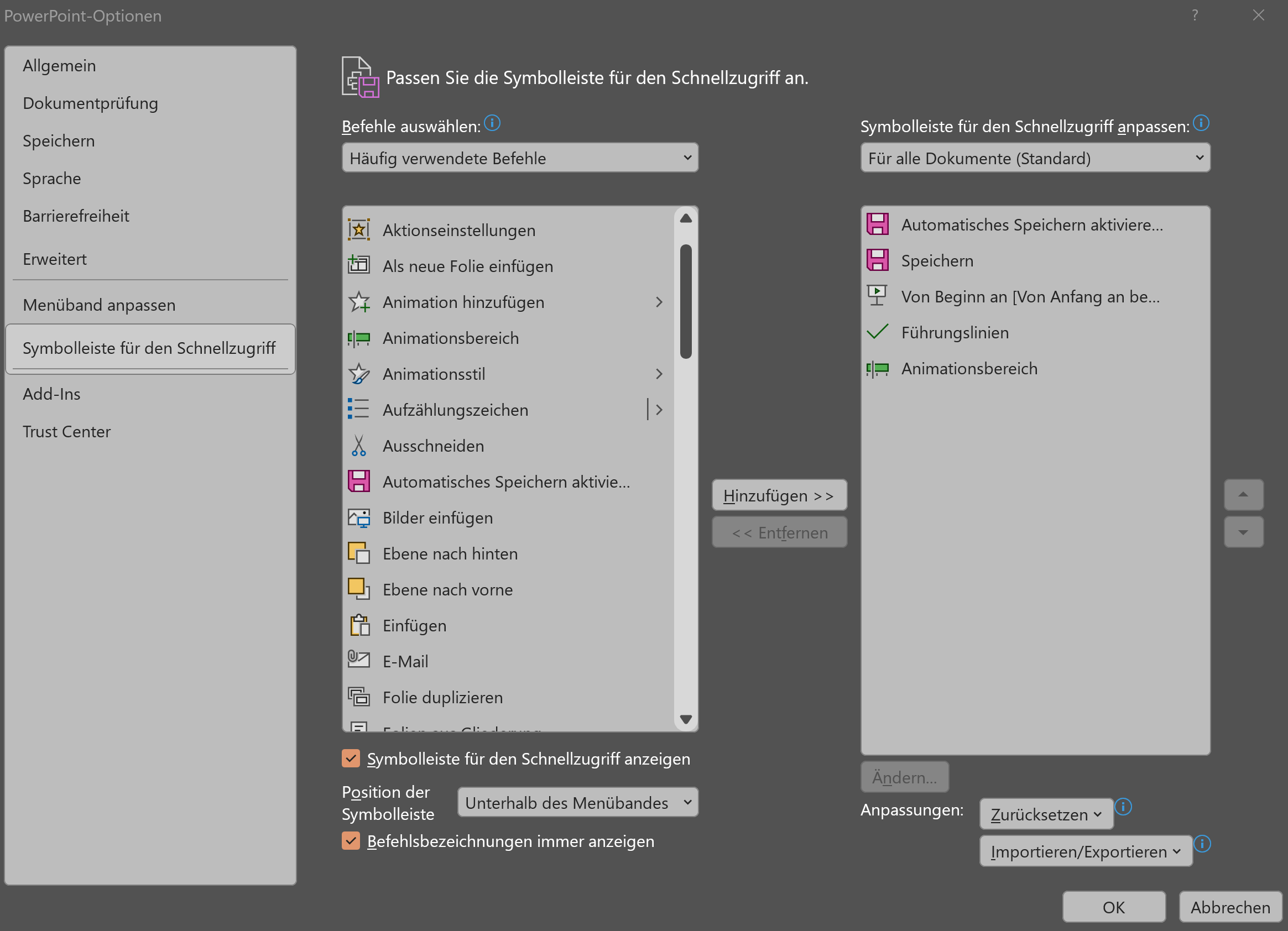The width and height of the screenshot is (1288, 931).
Task: Select Folie duplizieren in the command list
Action: (x=508, y=697)
